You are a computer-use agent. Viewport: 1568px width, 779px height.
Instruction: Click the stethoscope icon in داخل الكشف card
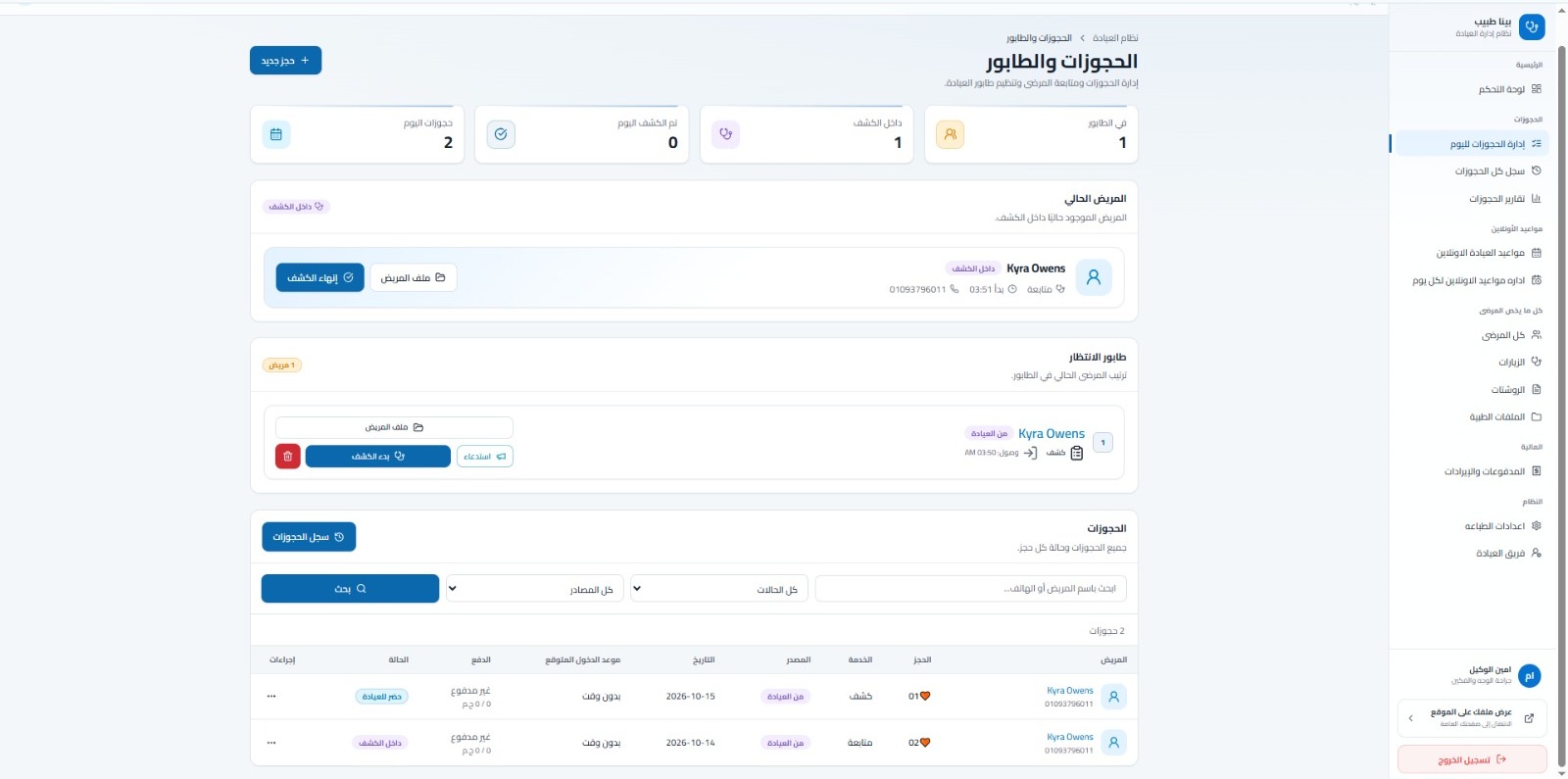click(x=725, y=134)
